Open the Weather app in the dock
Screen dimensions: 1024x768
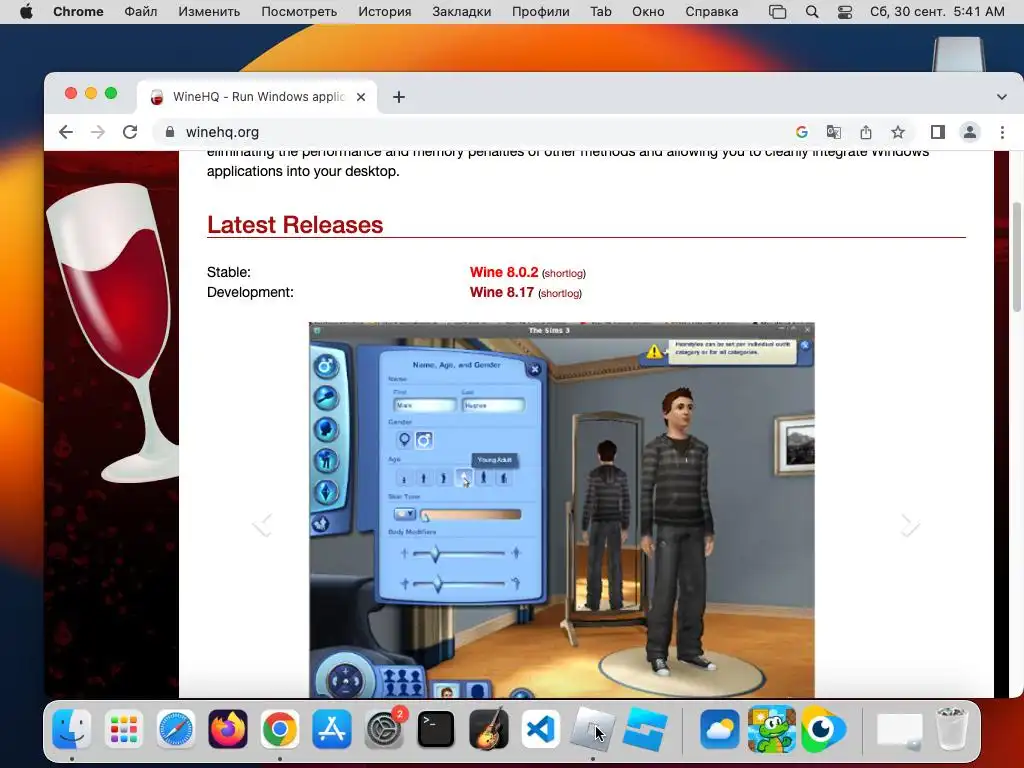[720, 729]
